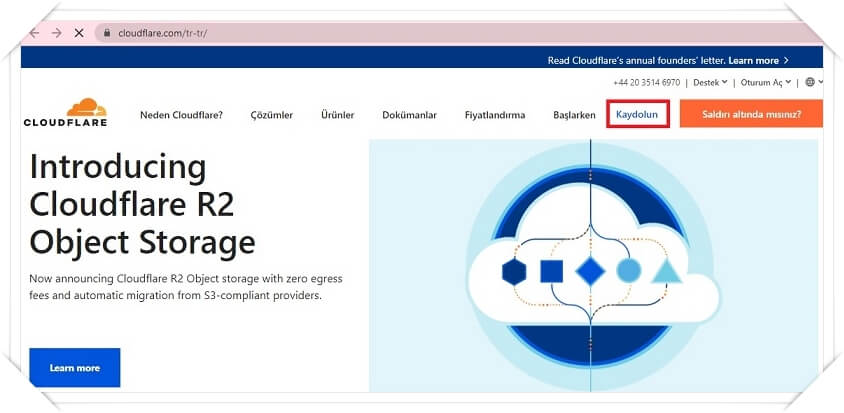Open the Dokümanlar menu item
Viewport: 844px width, 413px height.
(x=410, y=115)
